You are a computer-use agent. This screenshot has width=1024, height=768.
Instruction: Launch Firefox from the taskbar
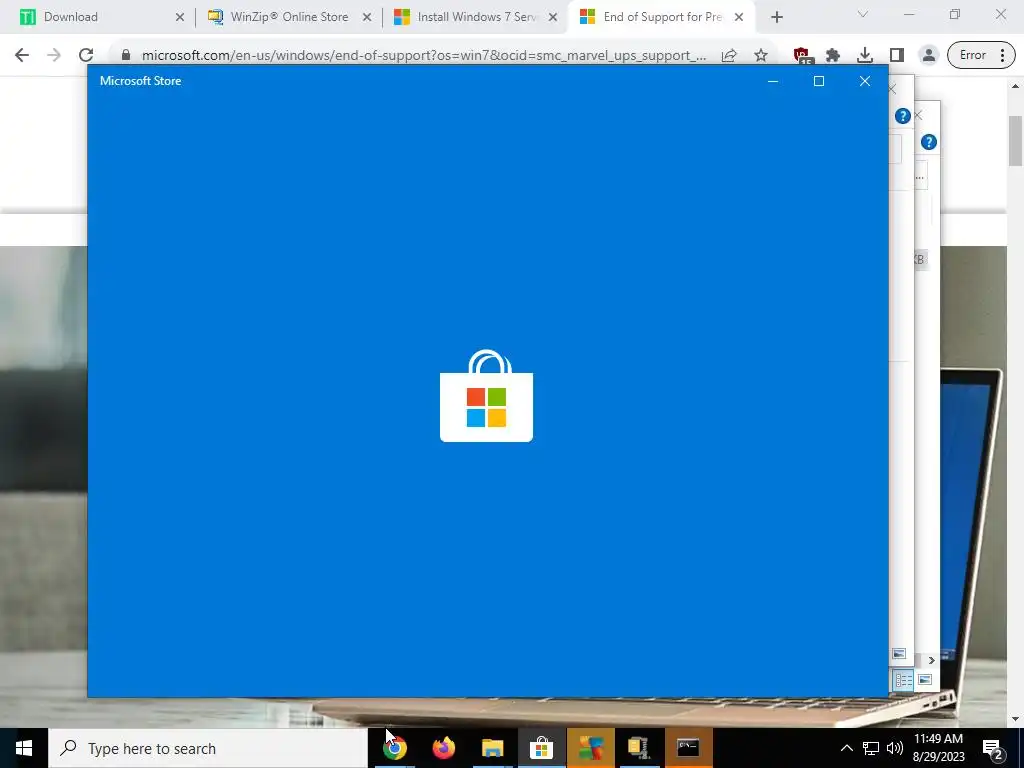[x=443, y=748]
